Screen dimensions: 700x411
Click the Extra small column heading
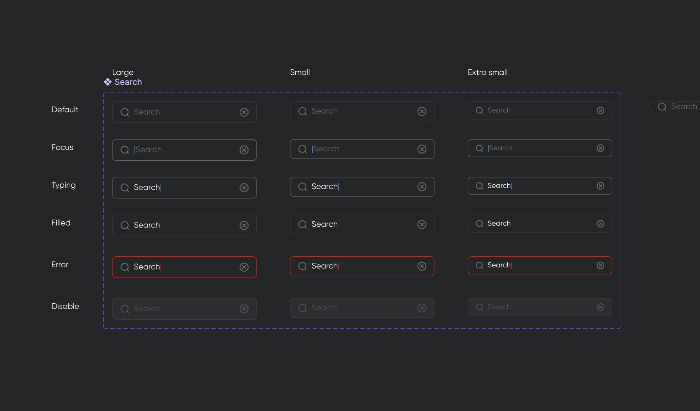(x=487, y=72)
